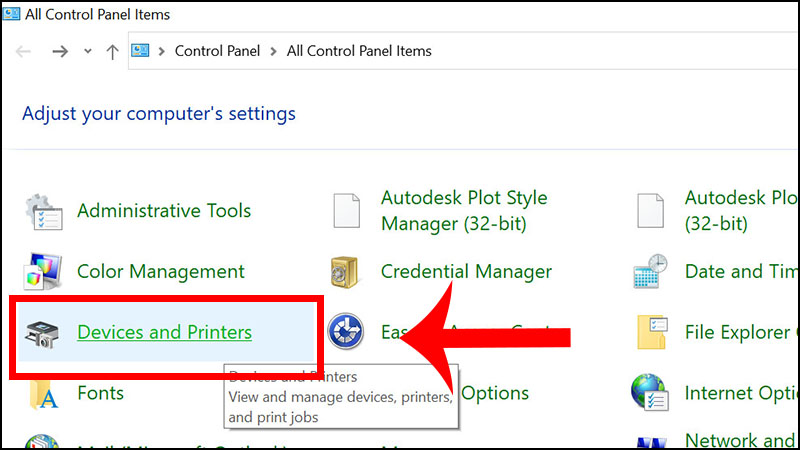
Task: Click the Date and Time calendar icon
Action: pyautogui.click(x=650, y=271)
